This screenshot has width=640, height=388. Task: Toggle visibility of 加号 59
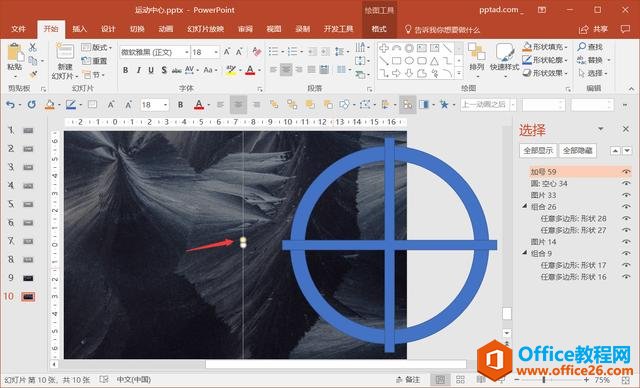(x=626, y=172)
